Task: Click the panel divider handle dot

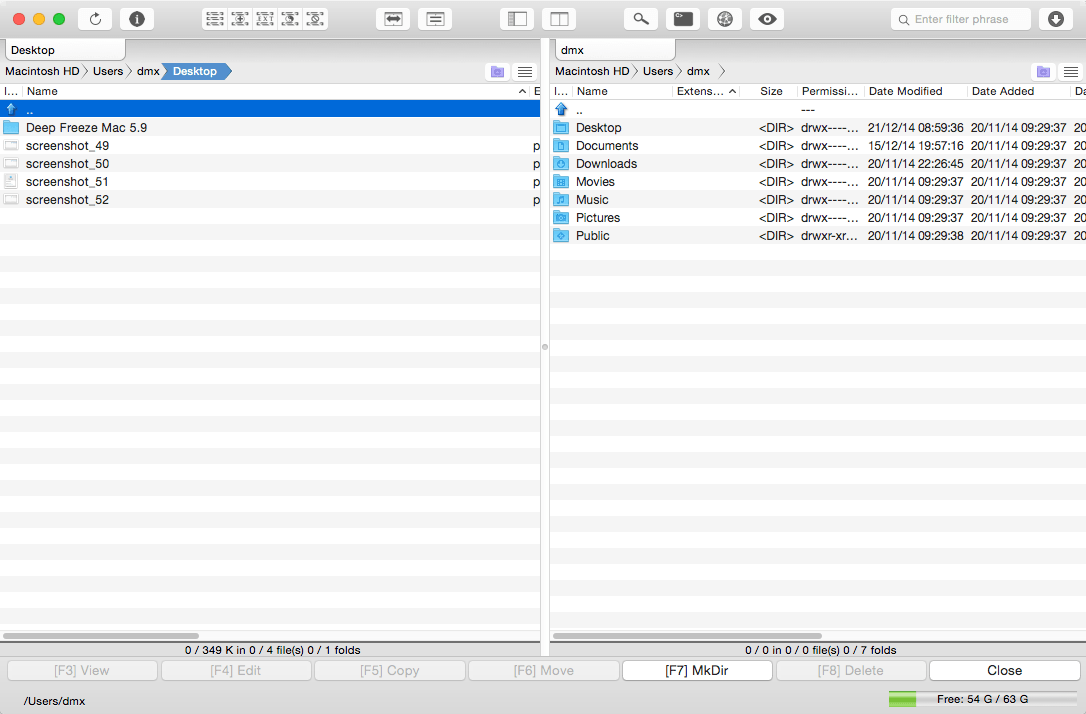Action: coord(545,347)
